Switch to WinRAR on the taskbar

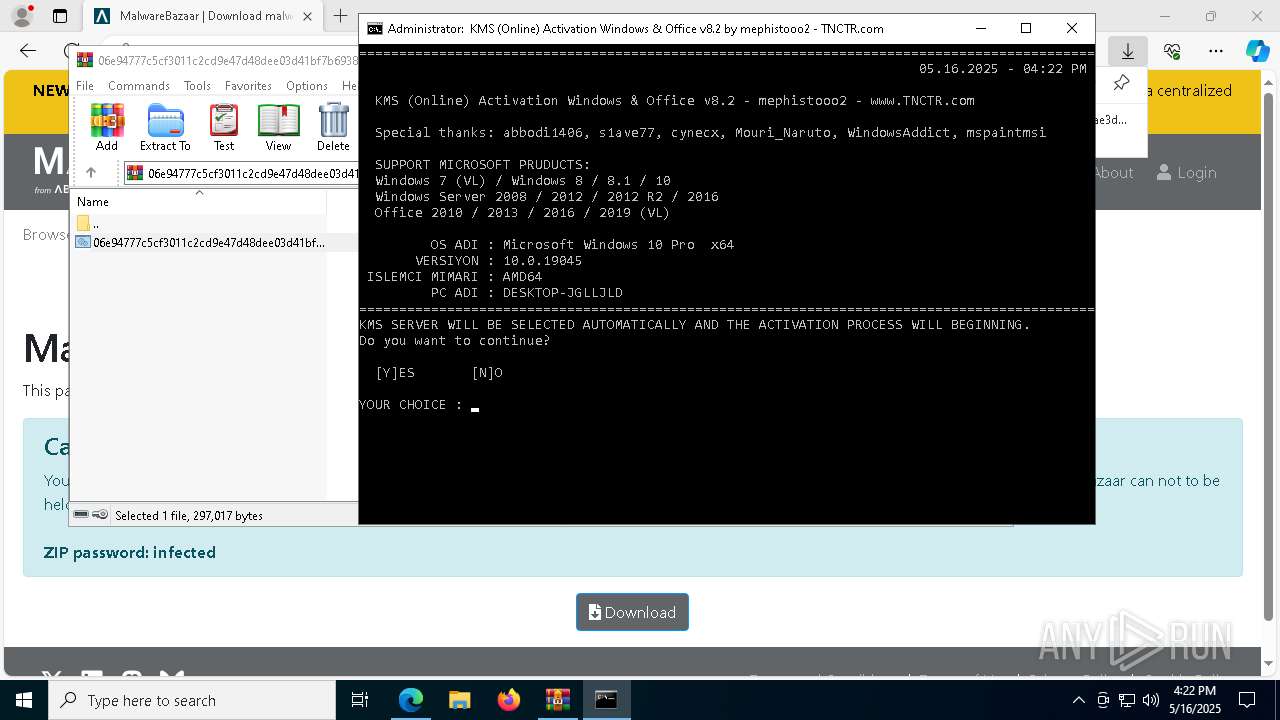(557, 700)
